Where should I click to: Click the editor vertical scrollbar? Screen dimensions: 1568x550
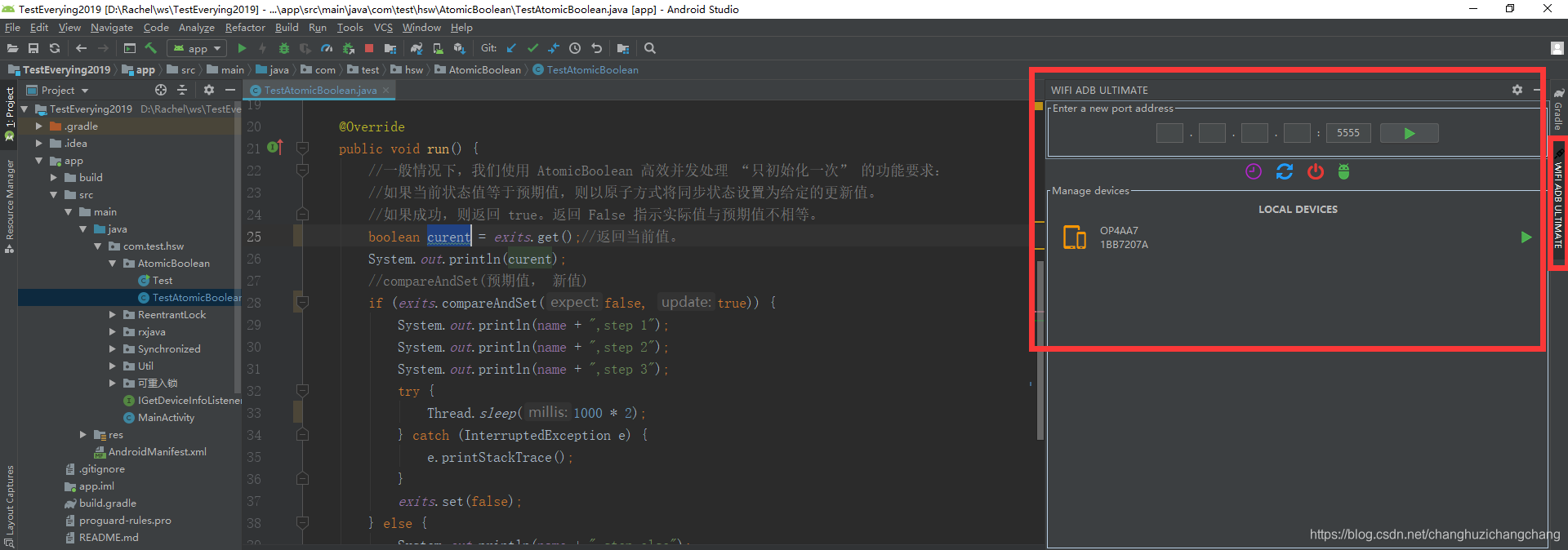click(1040, 349)
